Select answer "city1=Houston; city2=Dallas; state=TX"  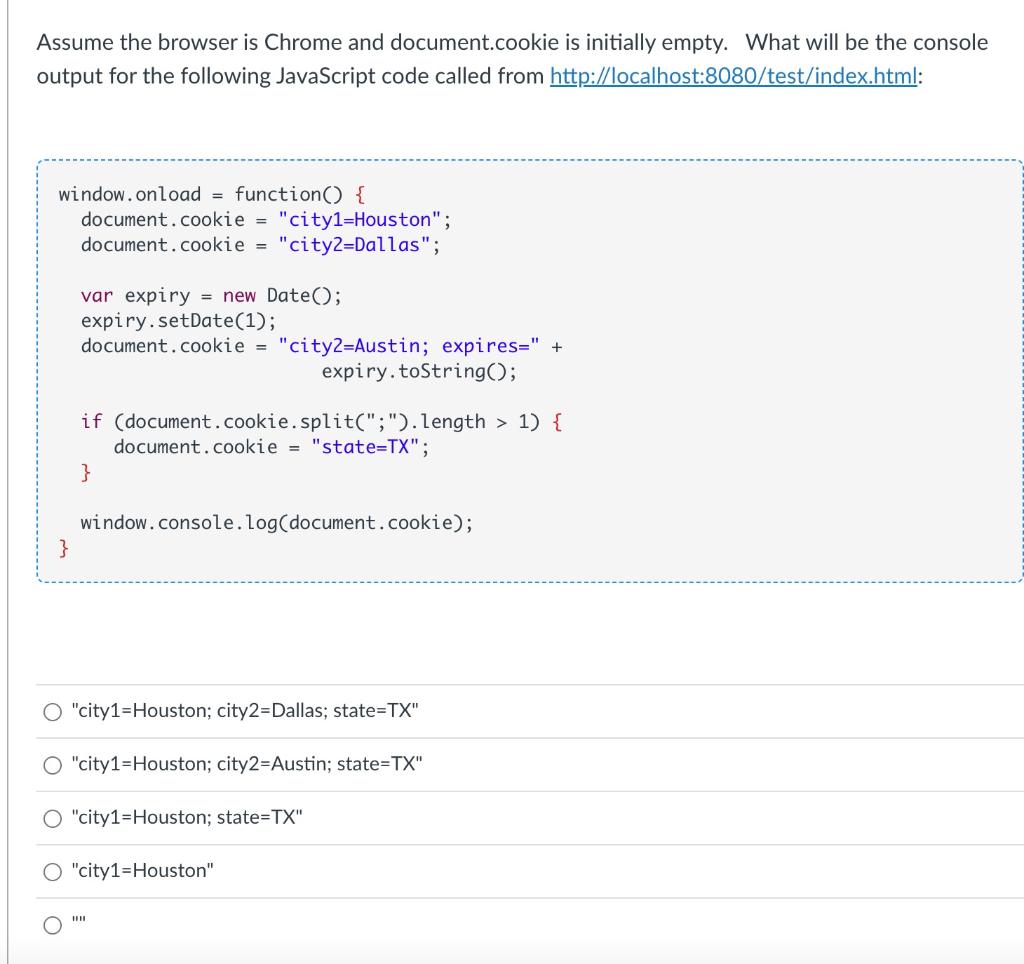(x=51, y=711)
